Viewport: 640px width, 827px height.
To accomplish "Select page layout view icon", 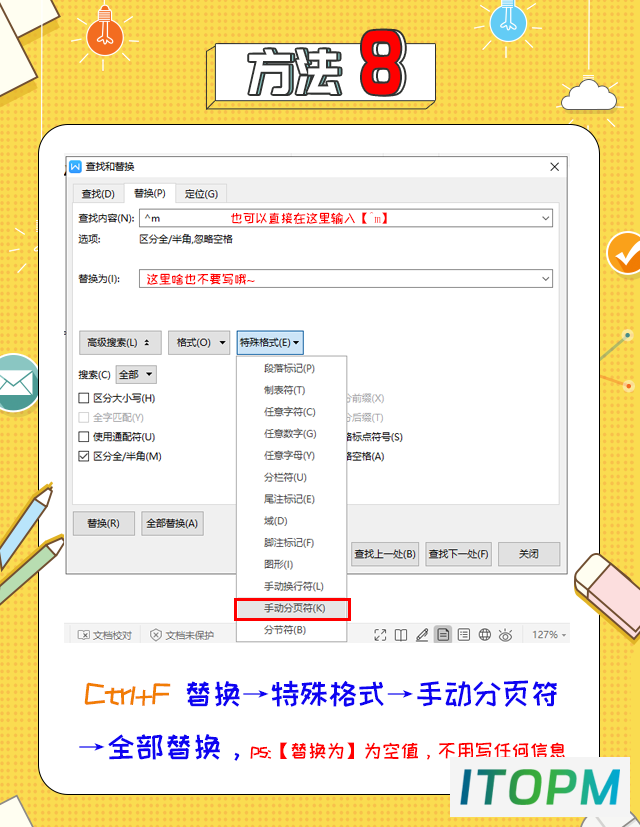I will (443, 634).
